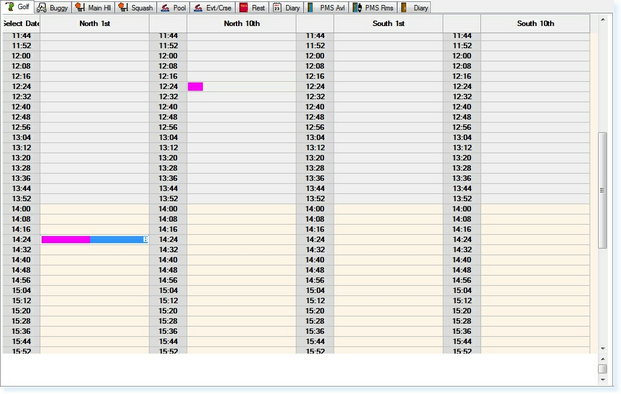Select the 13:20 time for South 10th

pos(462,158)
